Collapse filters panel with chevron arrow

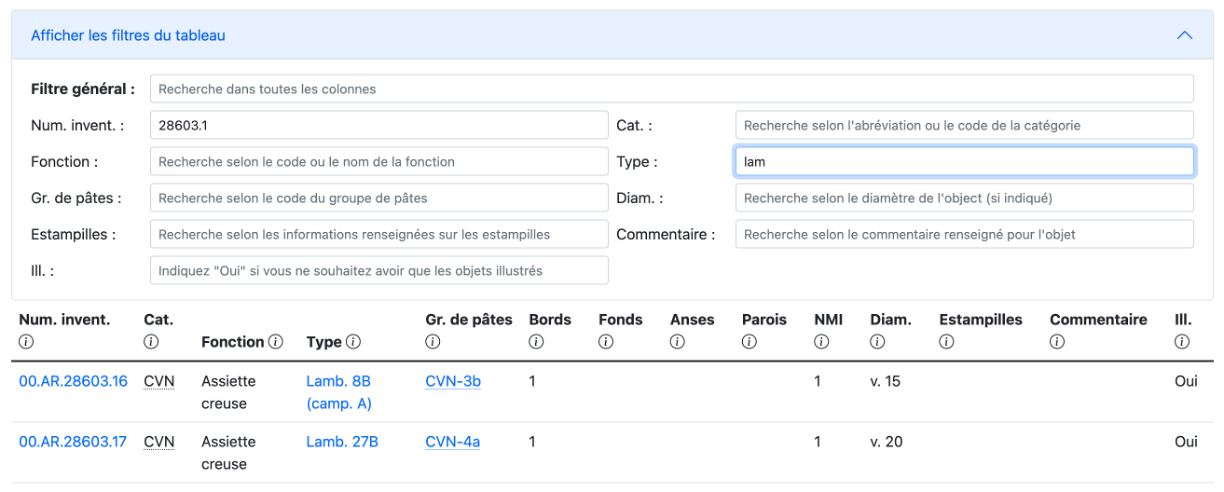click(x=1185, y=35)
